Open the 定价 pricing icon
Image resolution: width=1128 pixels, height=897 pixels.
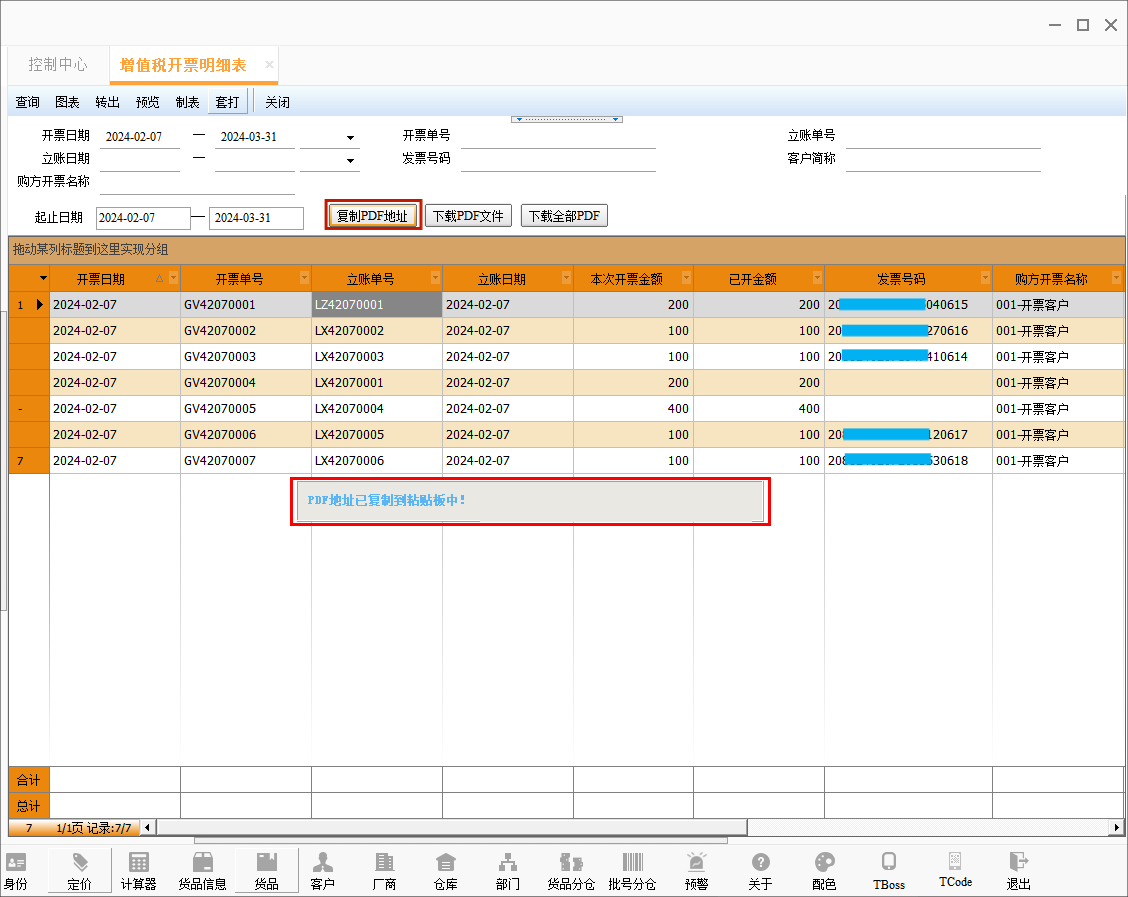tap(80, 870)
